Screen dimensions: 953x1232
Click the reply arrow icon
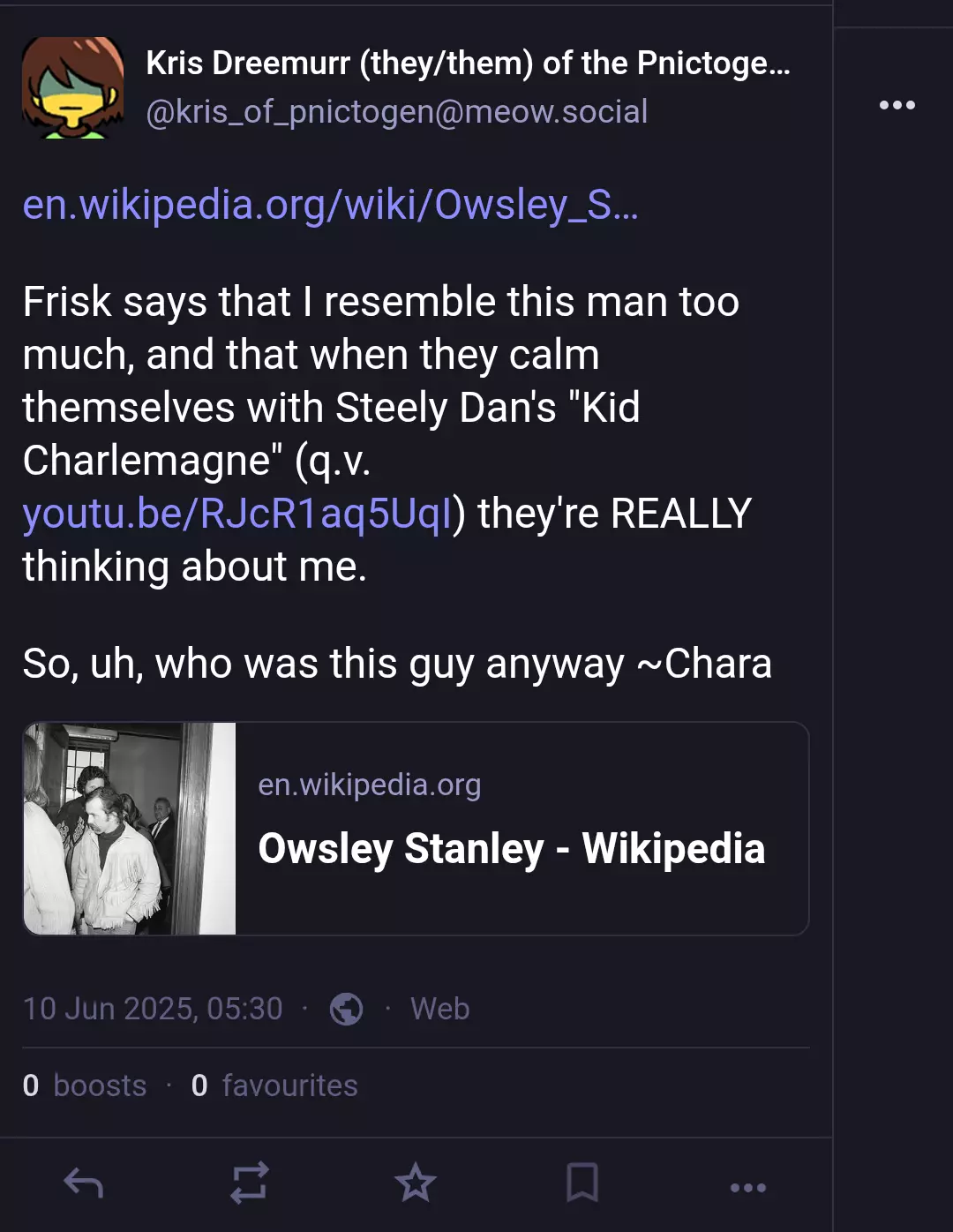tap(84, 1183)
